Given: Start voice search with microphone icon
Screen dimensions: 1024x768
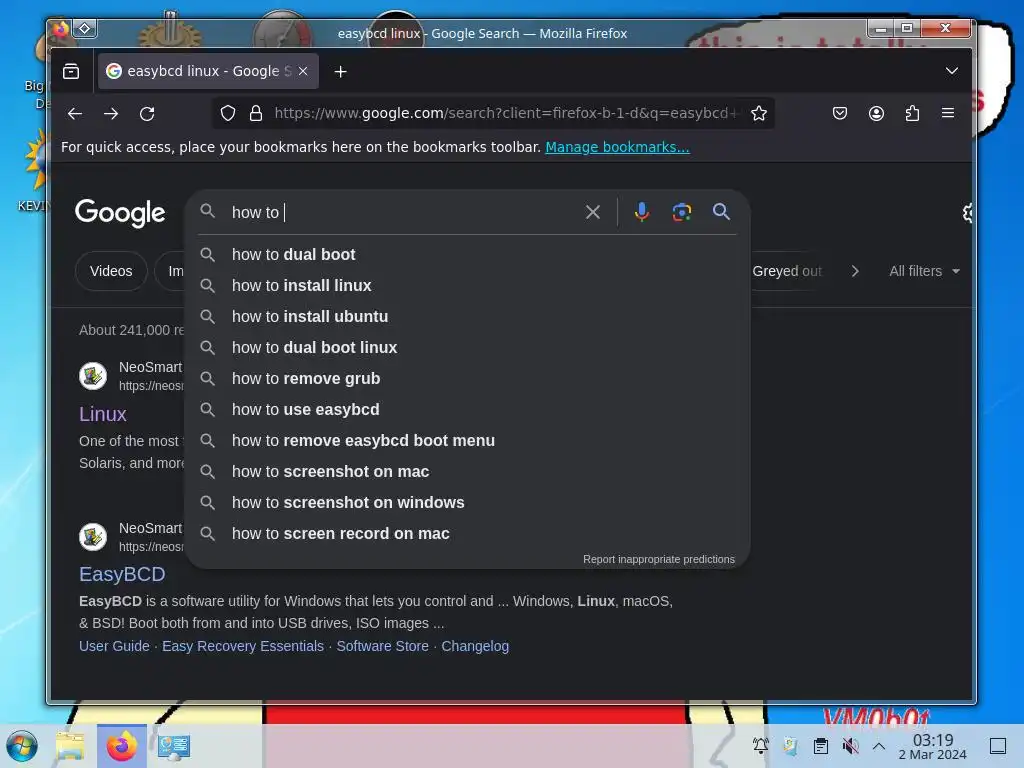Looking at the screenshot, I should tap(642, 212).
